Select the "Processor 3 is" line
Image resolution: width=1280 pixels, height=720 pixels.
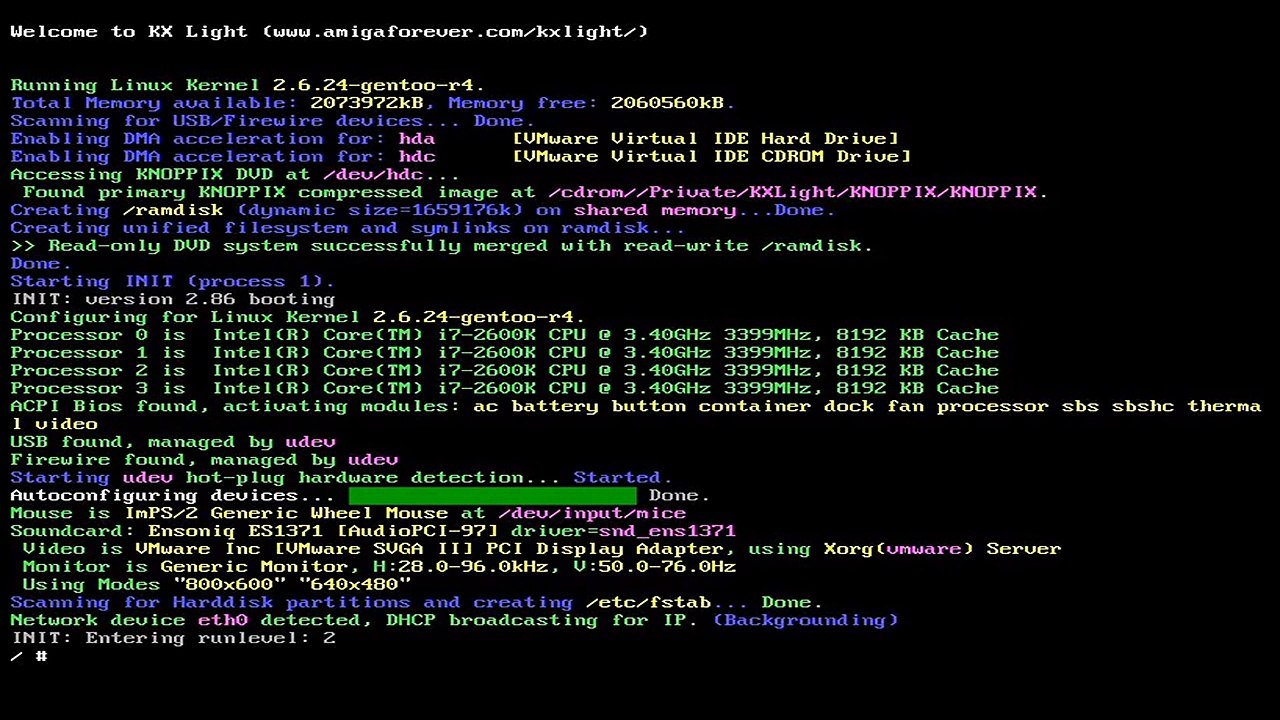point(505,389)
